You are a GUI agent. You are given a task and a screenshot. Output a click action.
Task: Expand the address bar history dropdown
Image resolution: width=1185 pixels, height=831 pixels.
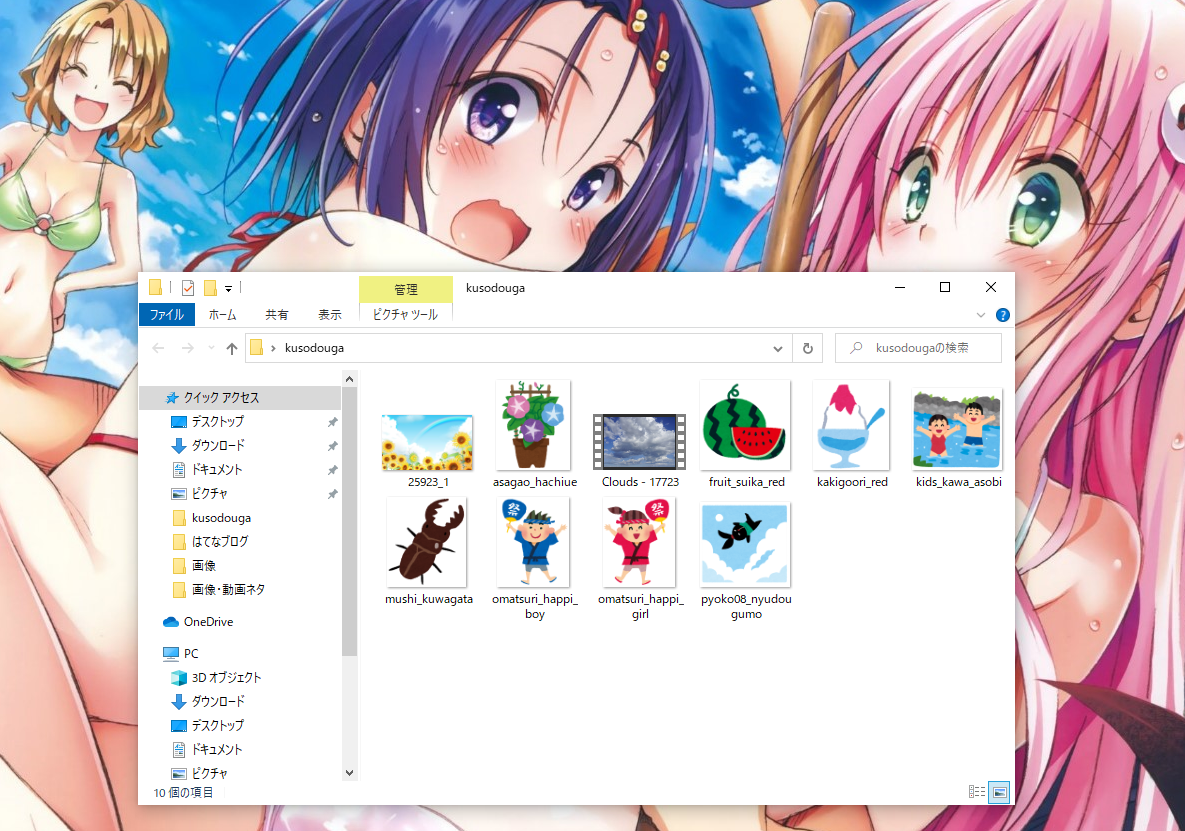click(778, 348)
